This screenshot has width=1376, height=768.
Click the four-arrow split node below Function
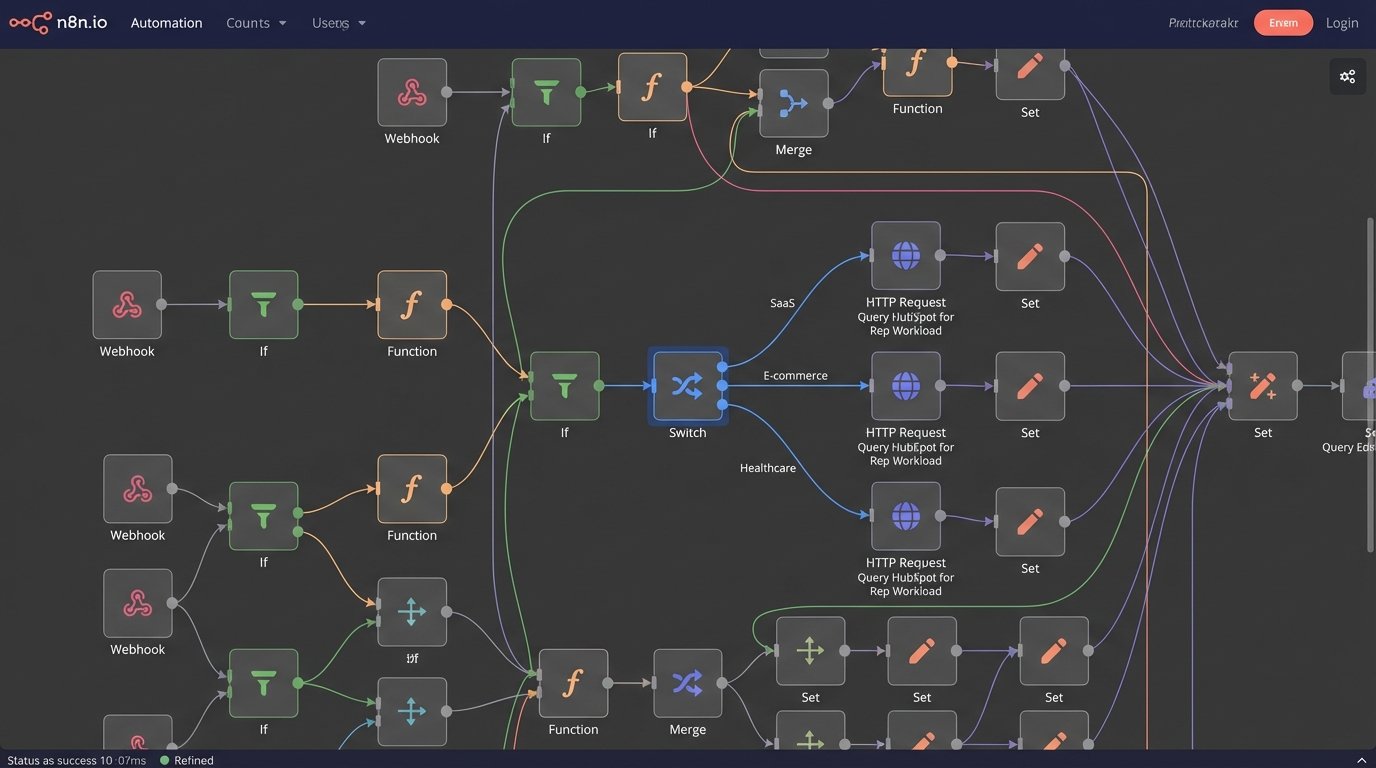point(412,611)
